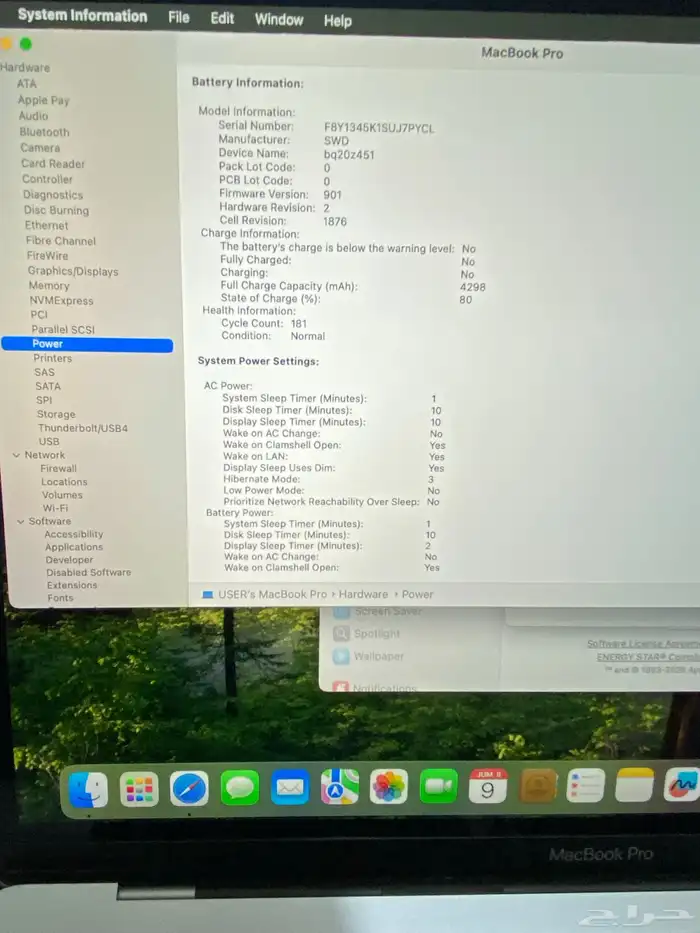Click USER's MacBook Pro in path bar
The image size is (700, 933).
pos(273,594)
